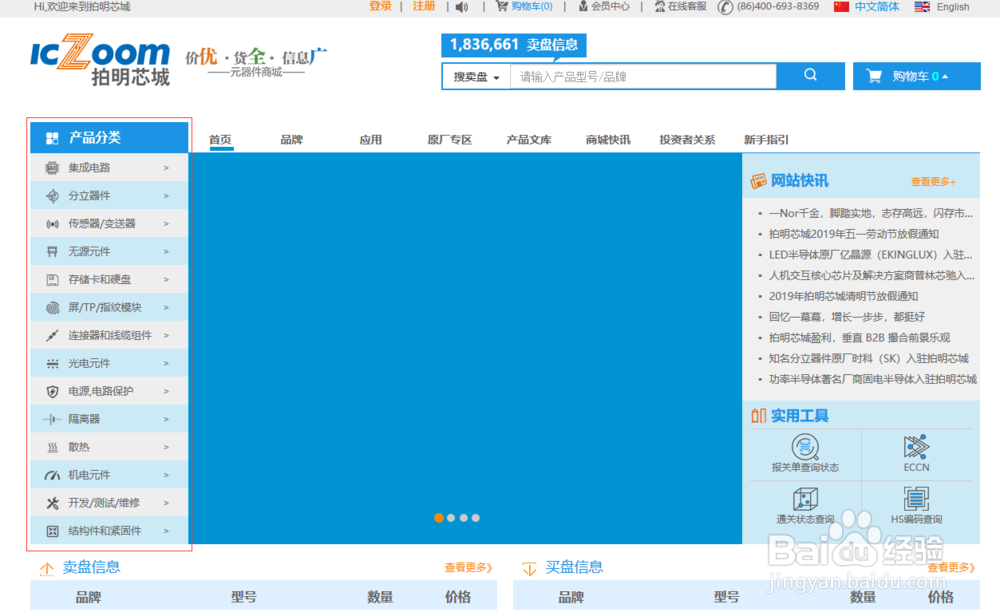Viewport: 1000px width, 616px height.
Task: Click the 传感器/变送器 sensor category icon
Action: (52, 223)
